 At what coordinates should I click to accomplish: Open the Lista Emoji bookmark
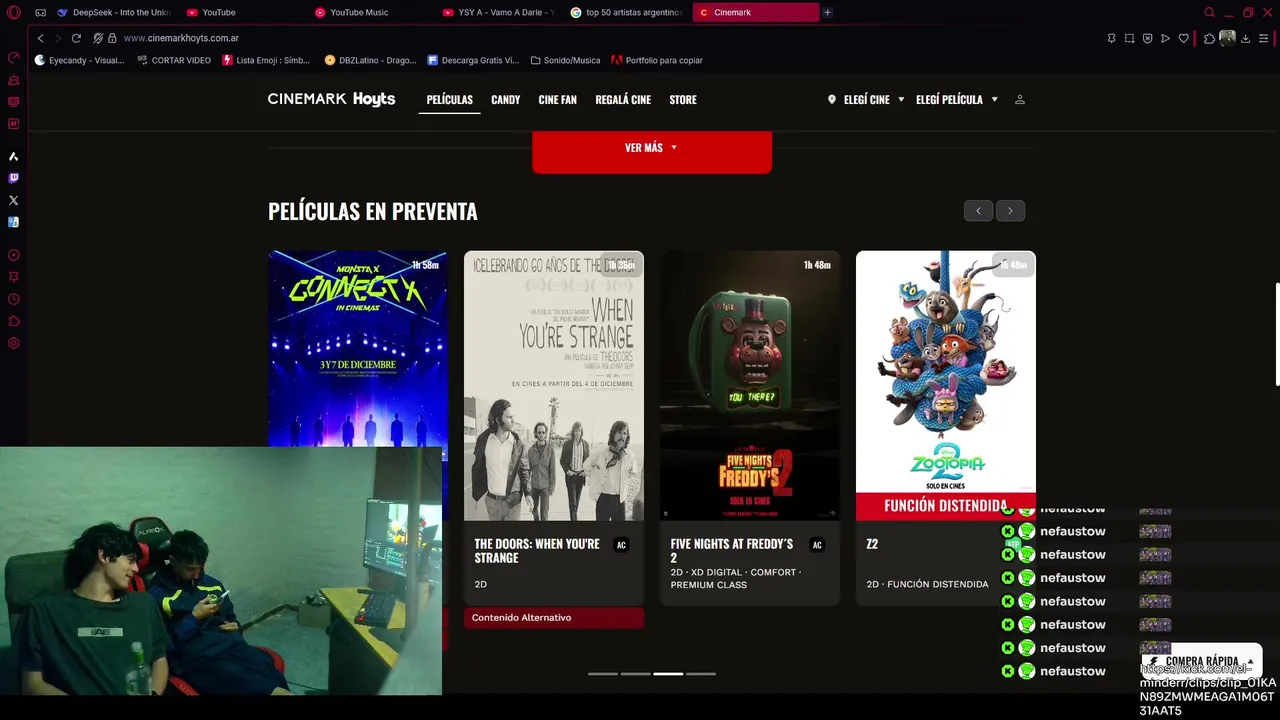pos(266,60)
